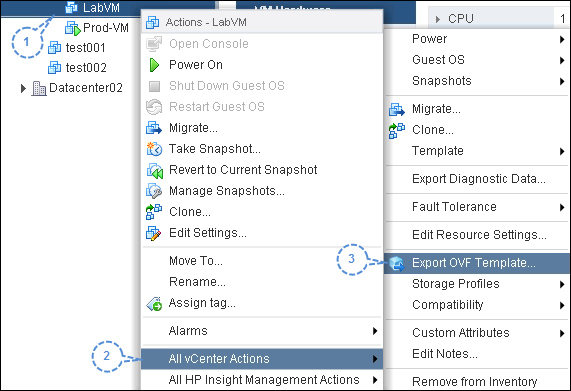Screen dimensions: 571x391
Task: Select Prod-VM in inventory tree
Action: (106, 28)
